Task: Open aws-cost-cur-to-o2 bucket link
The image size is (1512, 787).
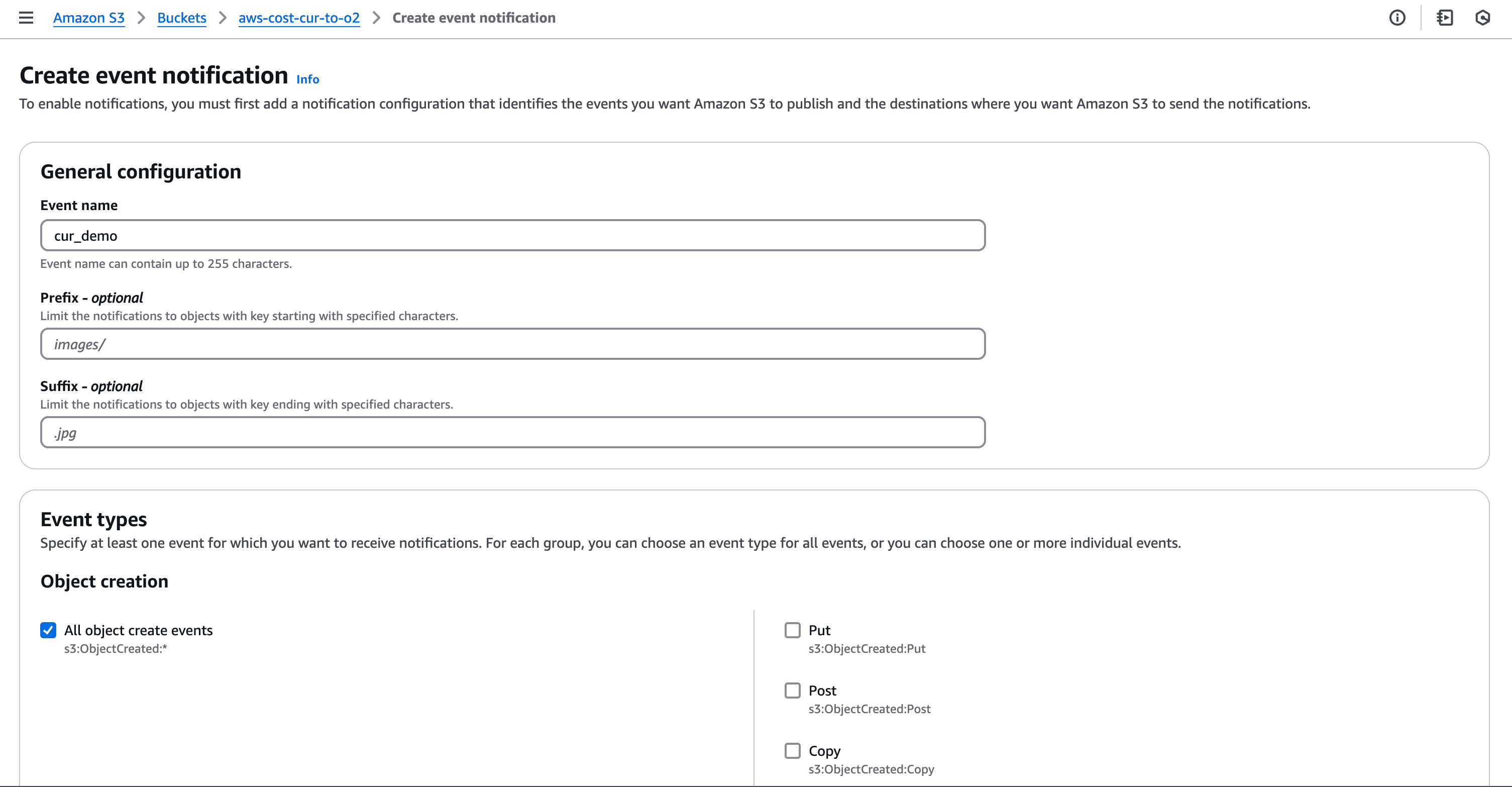Action: (x=299, y=18)
